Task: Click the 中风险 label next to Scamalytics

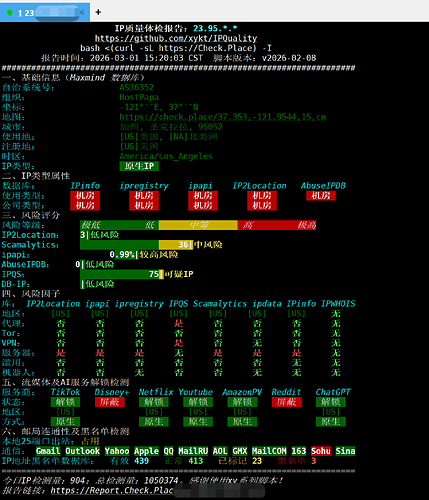Action: (208, 245)
